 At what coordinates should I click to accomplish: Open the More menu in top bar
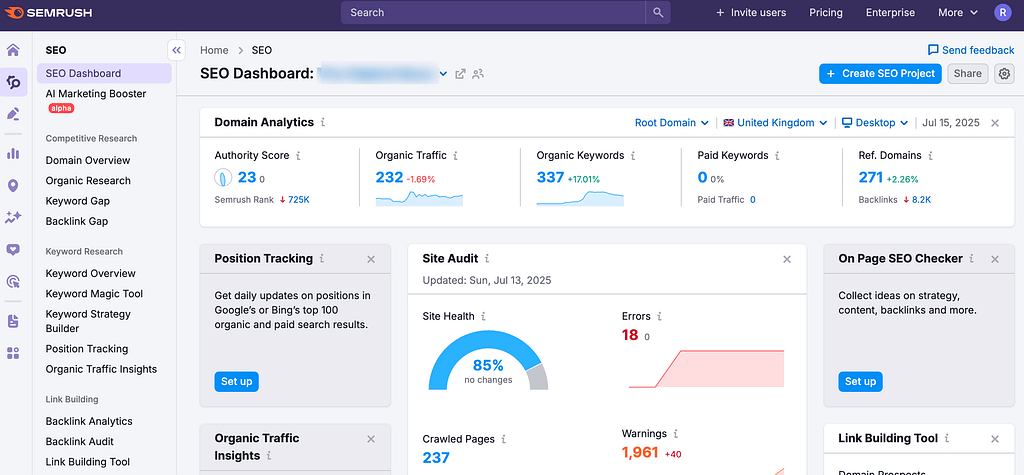(957, 13)
